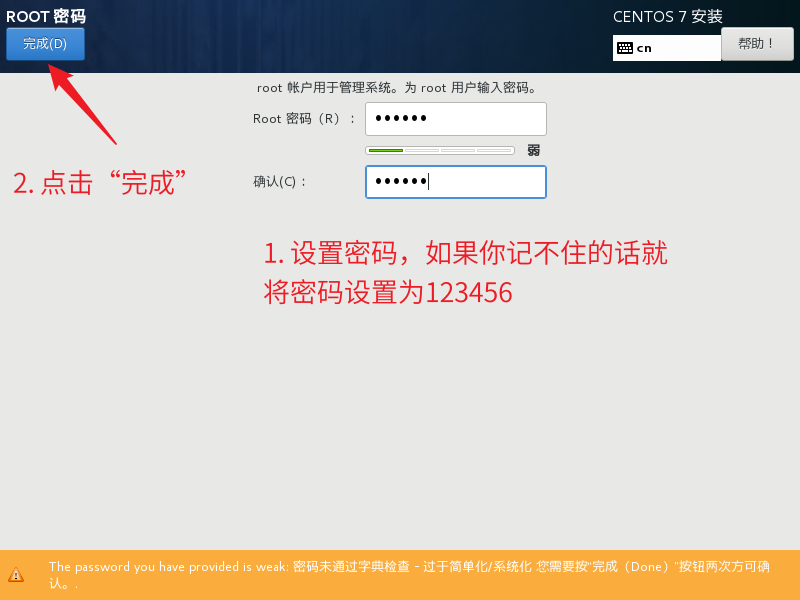Screen dimensions: 800x600
Task: Click the last empty strength bar segment
Action: click(494, 150)
